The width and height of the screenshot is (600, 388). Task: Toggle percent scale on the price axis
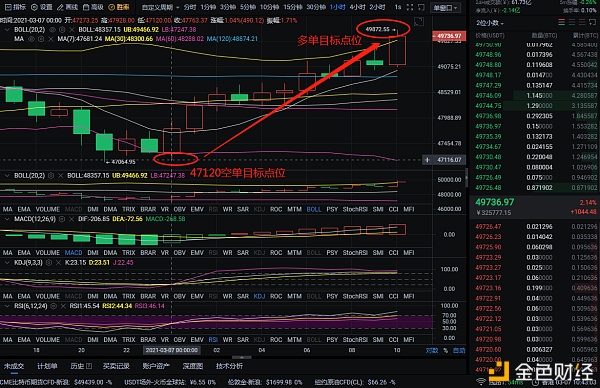(445, 350)
